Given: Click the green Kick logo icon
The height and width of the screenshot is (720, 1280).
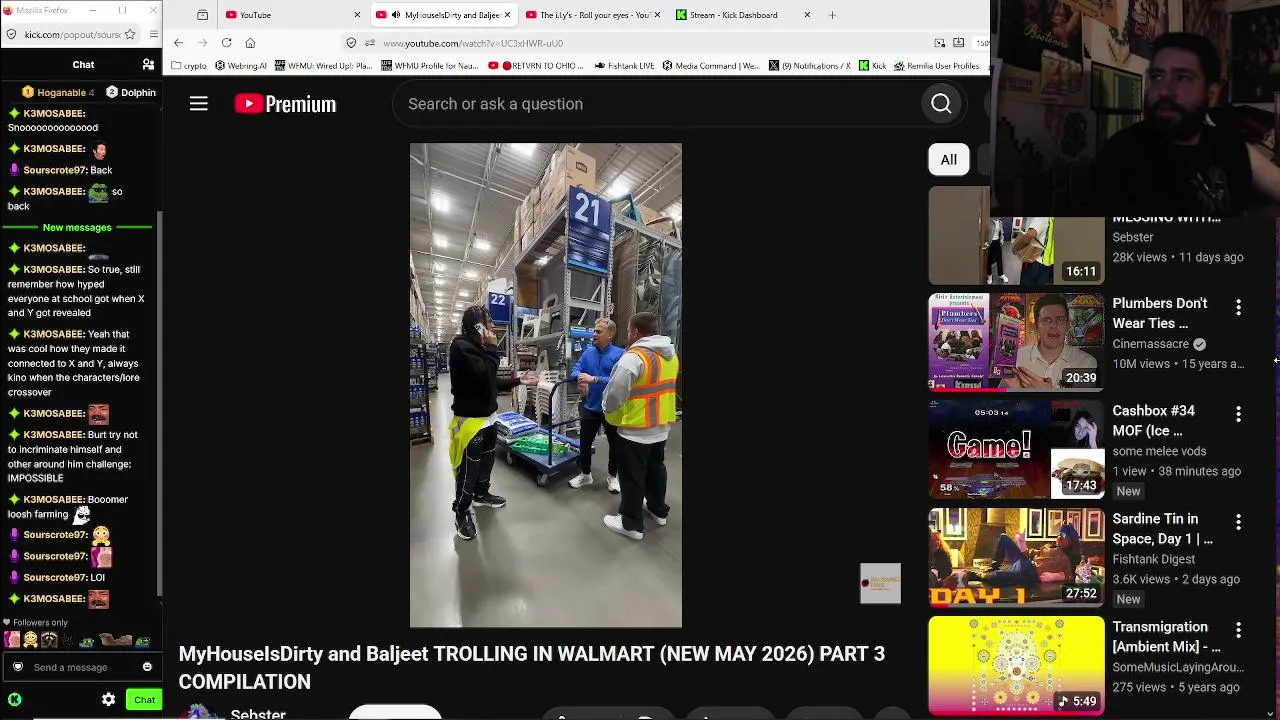Looking at the screenshot, I should point(15,700).
